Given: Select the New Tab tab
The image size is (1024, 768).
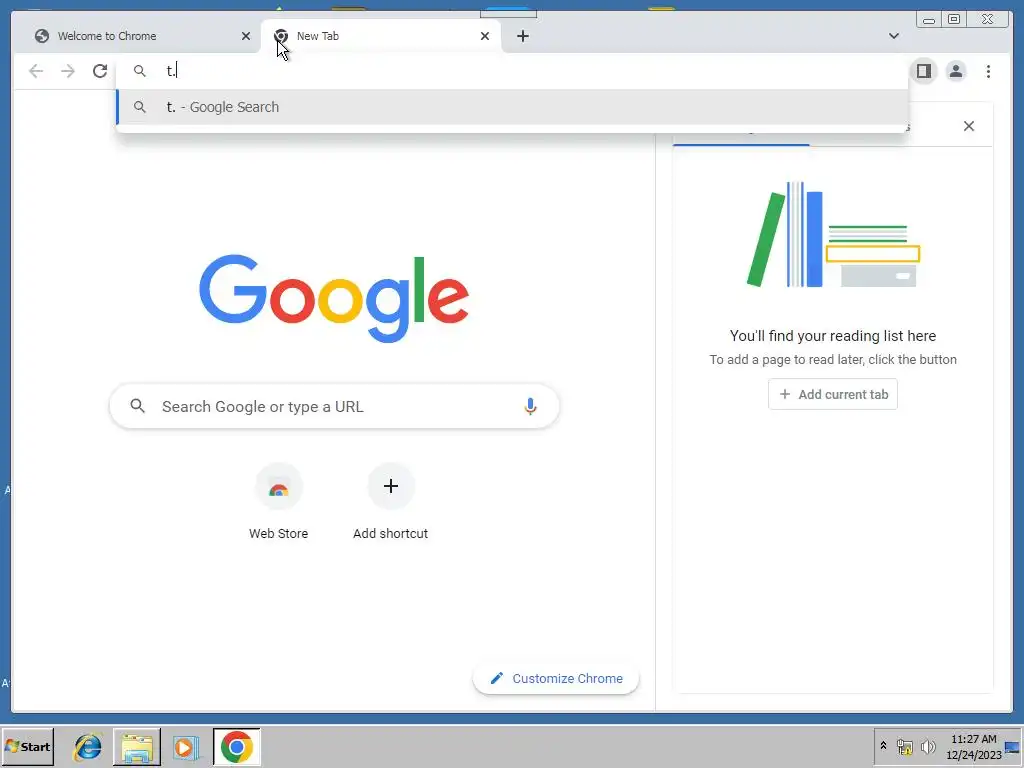Looking at the screenshot, I should [x=379, y=36].
